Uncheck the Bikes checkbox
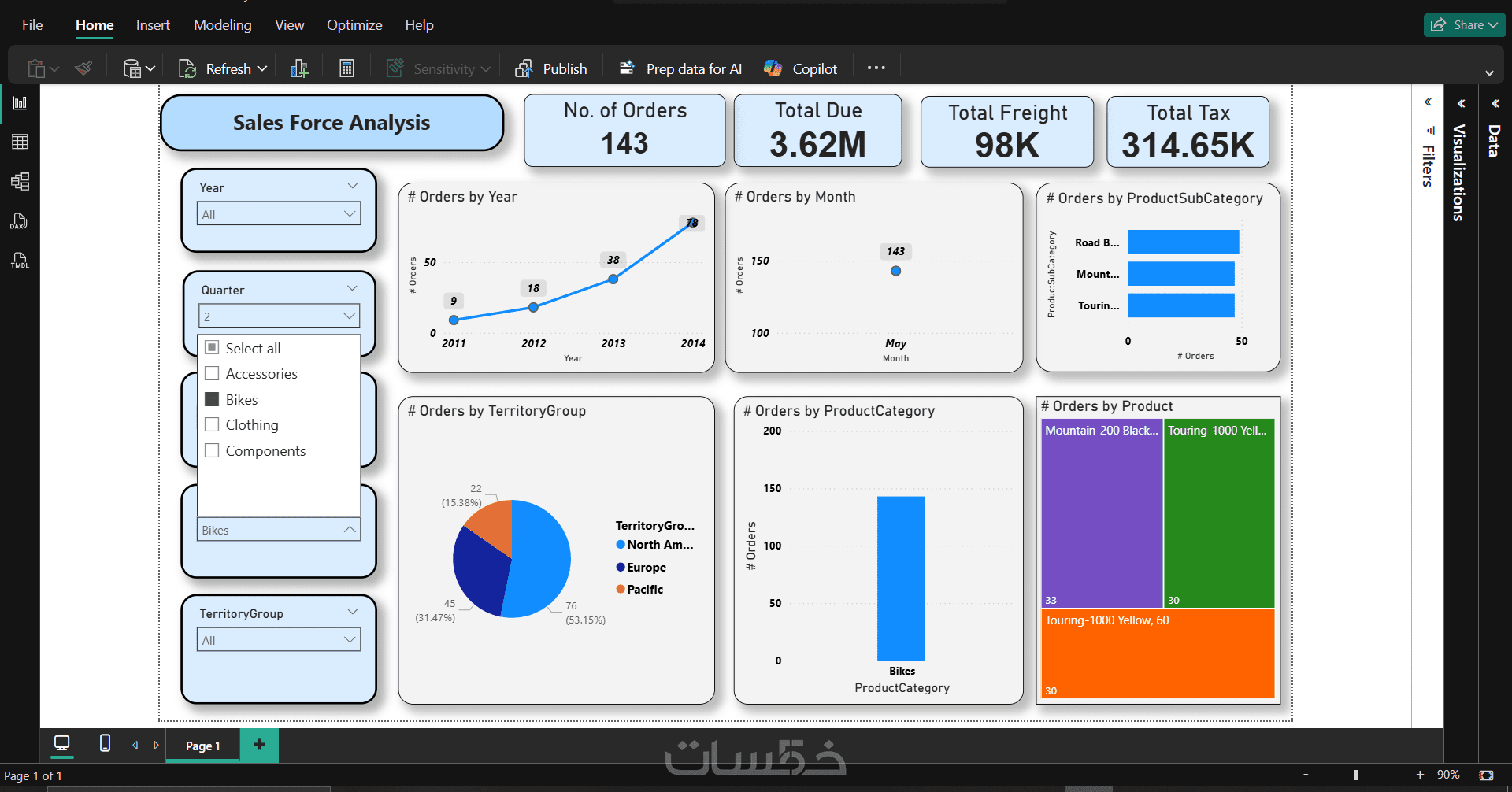The image size is (1512, 792). (212, 399)
